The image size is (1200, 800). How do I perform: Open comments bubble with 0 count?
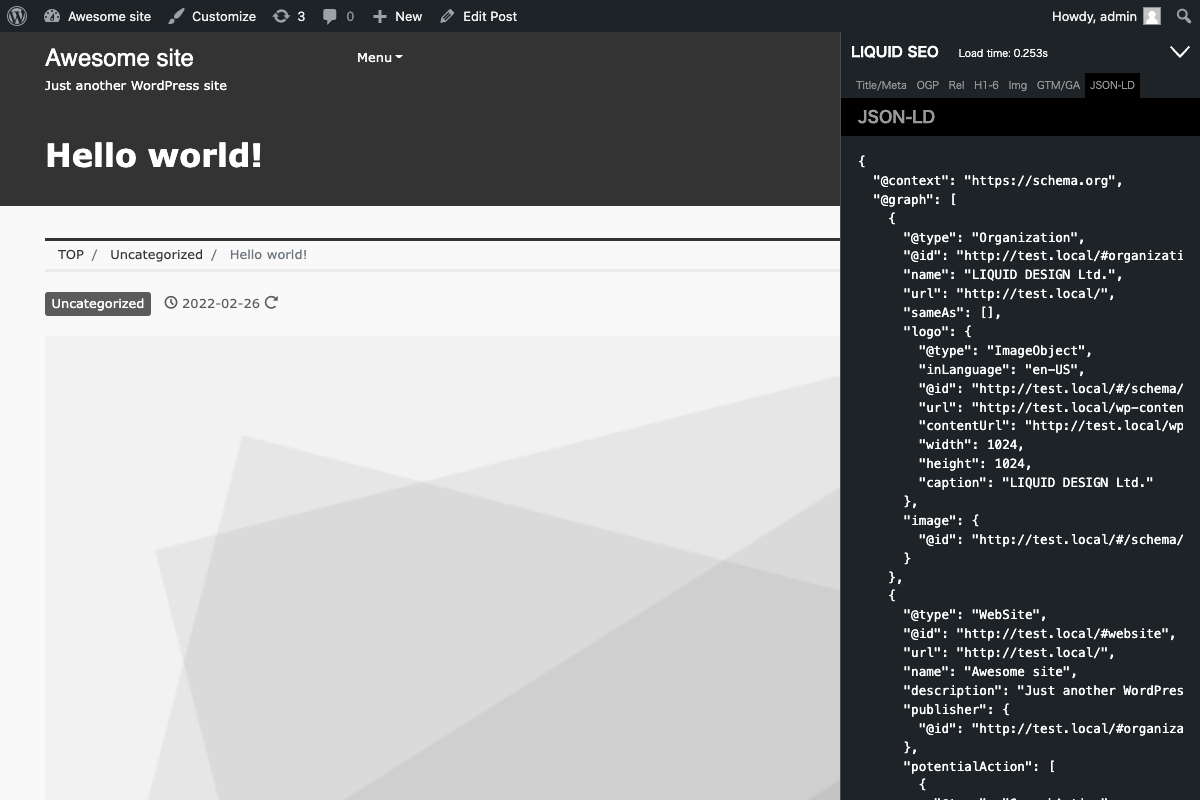[338, 16]
